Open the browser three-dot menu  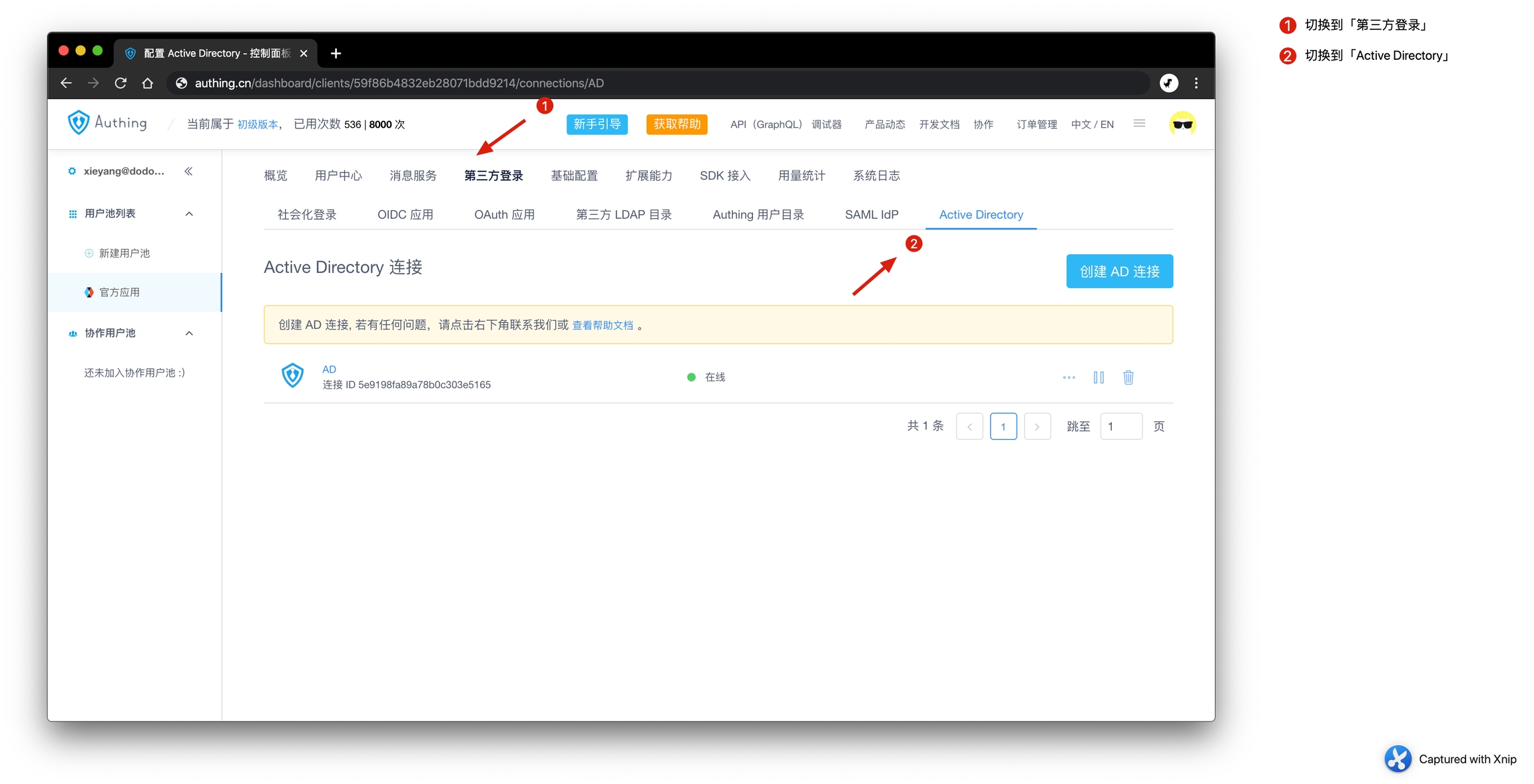[x=1196, y=83]
